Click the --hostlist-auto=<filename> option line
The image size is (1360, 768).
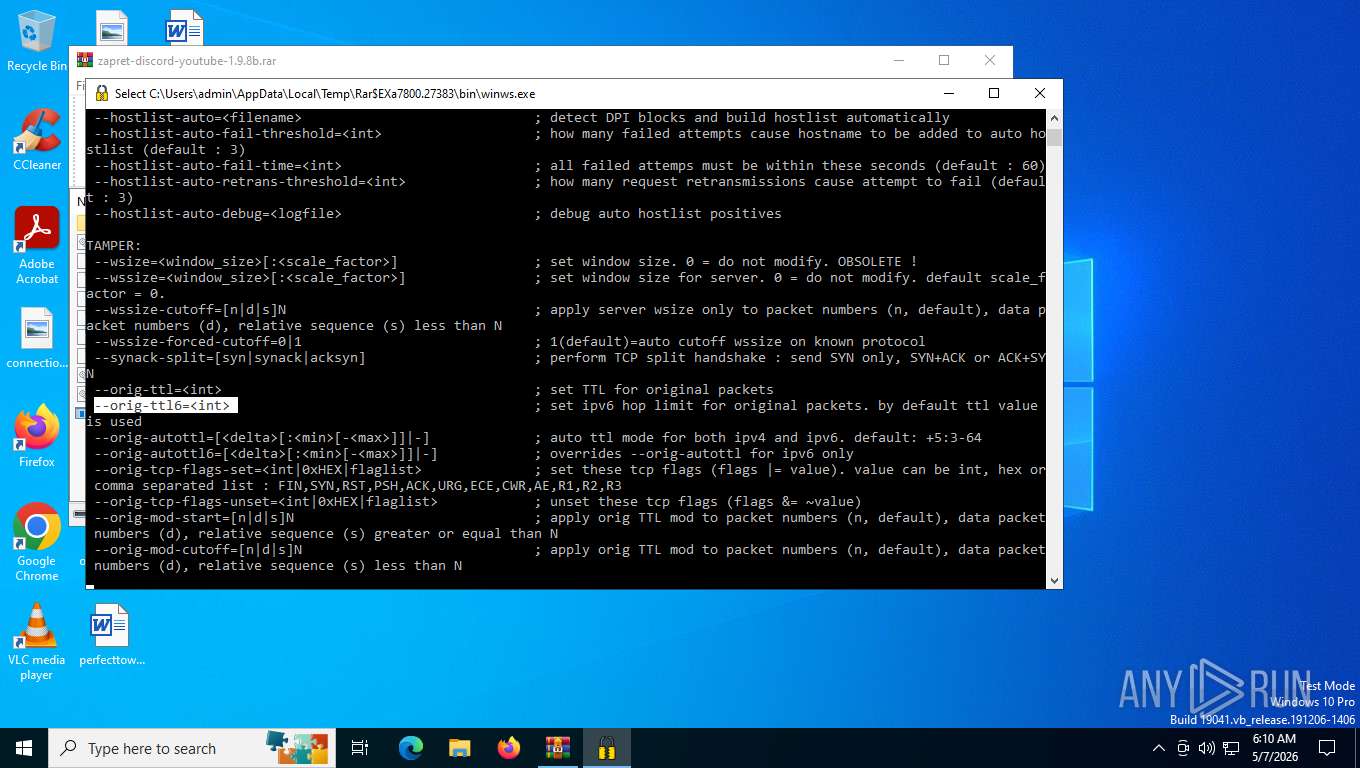(198, 117)
